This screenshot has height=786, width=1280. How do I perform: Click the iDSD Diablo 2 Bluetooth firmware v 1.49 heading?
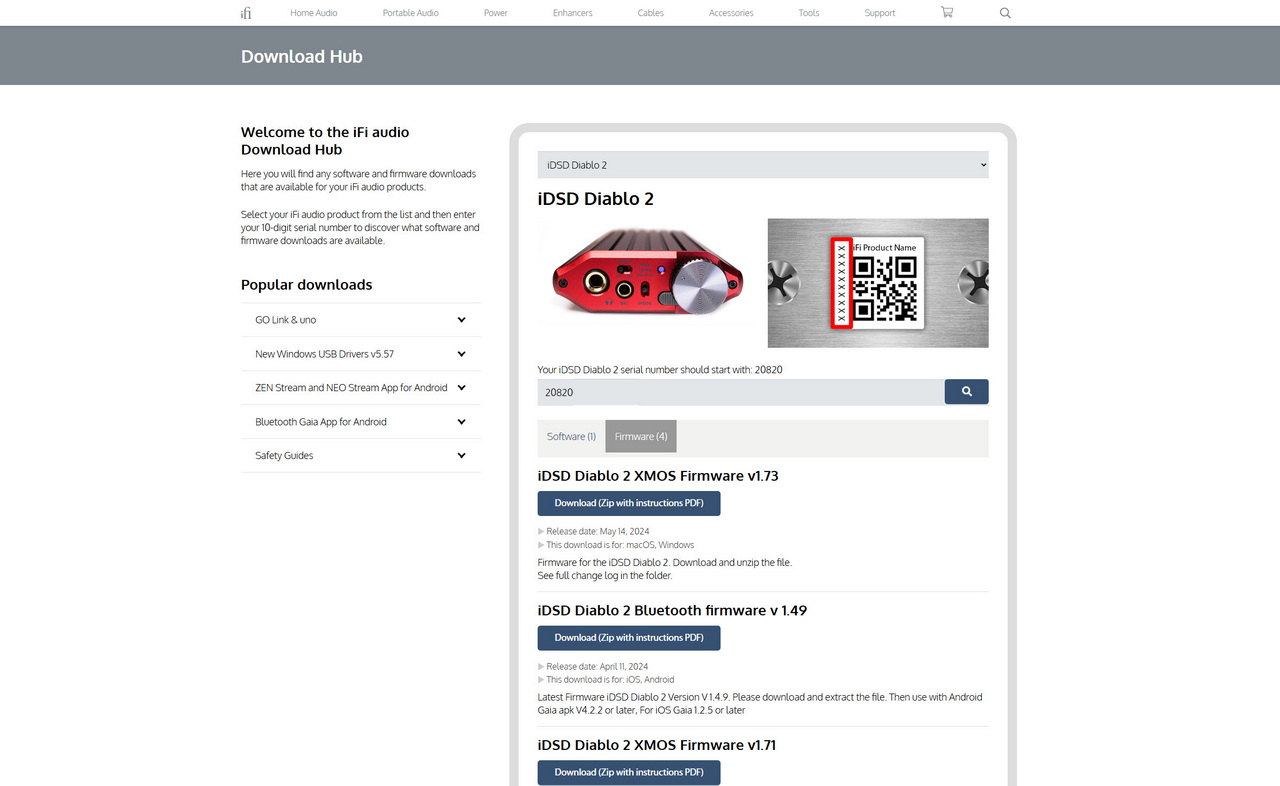(x=672, y=610)
